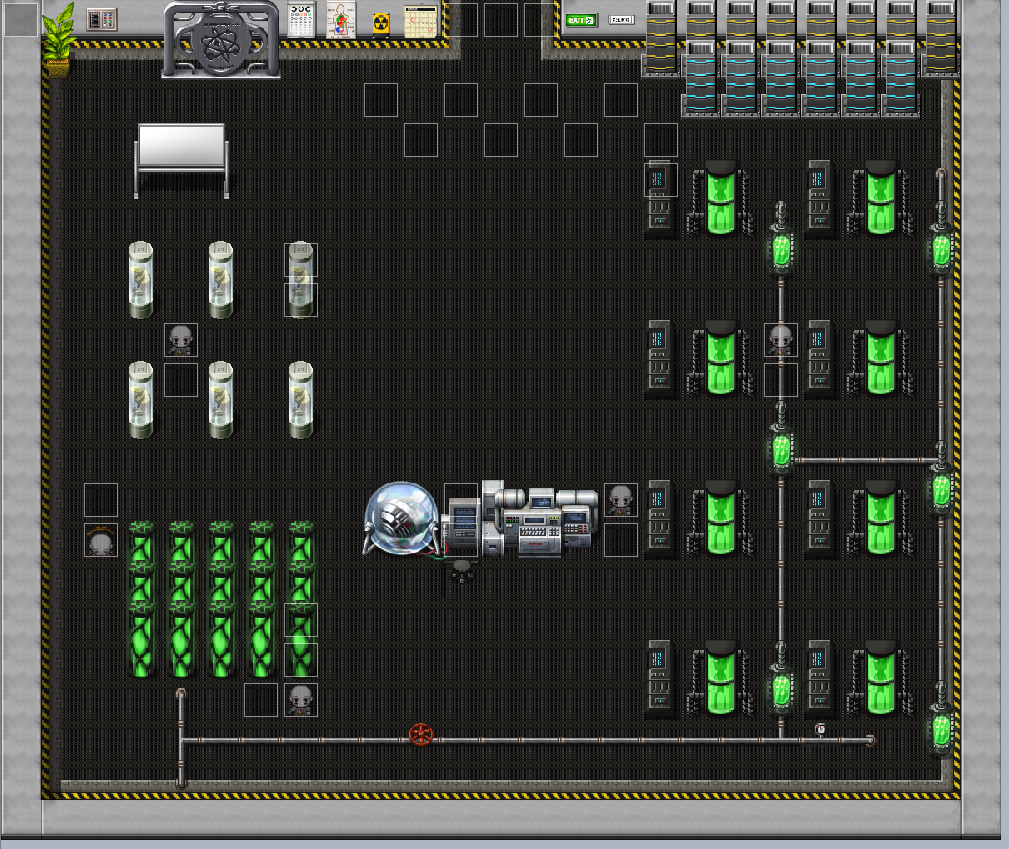Click the small pressure gauge on the horizontal pipe

pyautogui.click(x=820, y=729)
